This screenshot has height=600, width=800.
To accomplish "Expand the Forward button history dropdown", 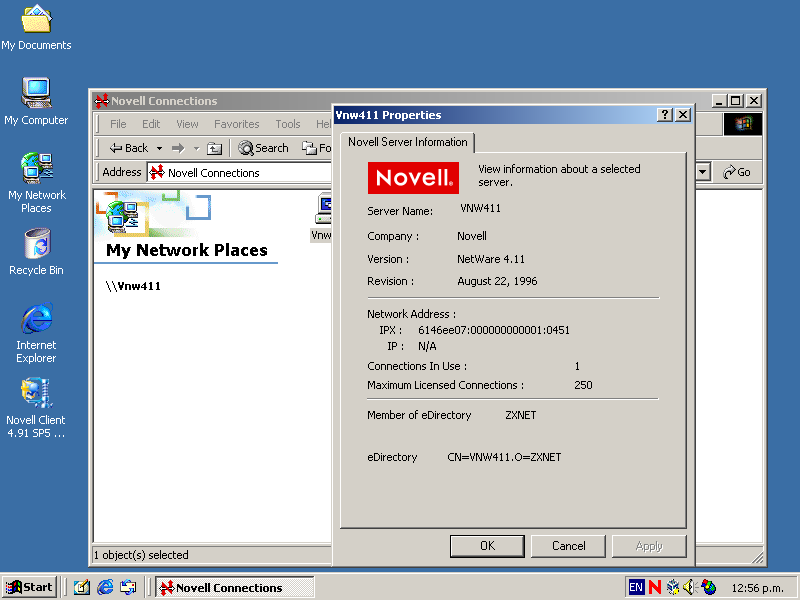I will [x=196, y=148].
